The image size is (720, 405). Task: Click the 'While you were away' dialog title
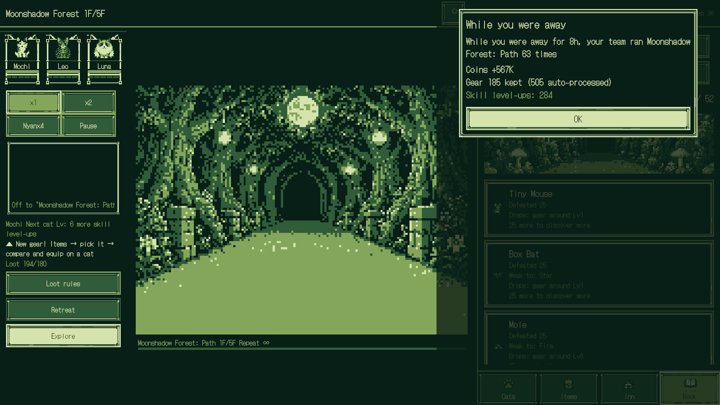[516, 25]
